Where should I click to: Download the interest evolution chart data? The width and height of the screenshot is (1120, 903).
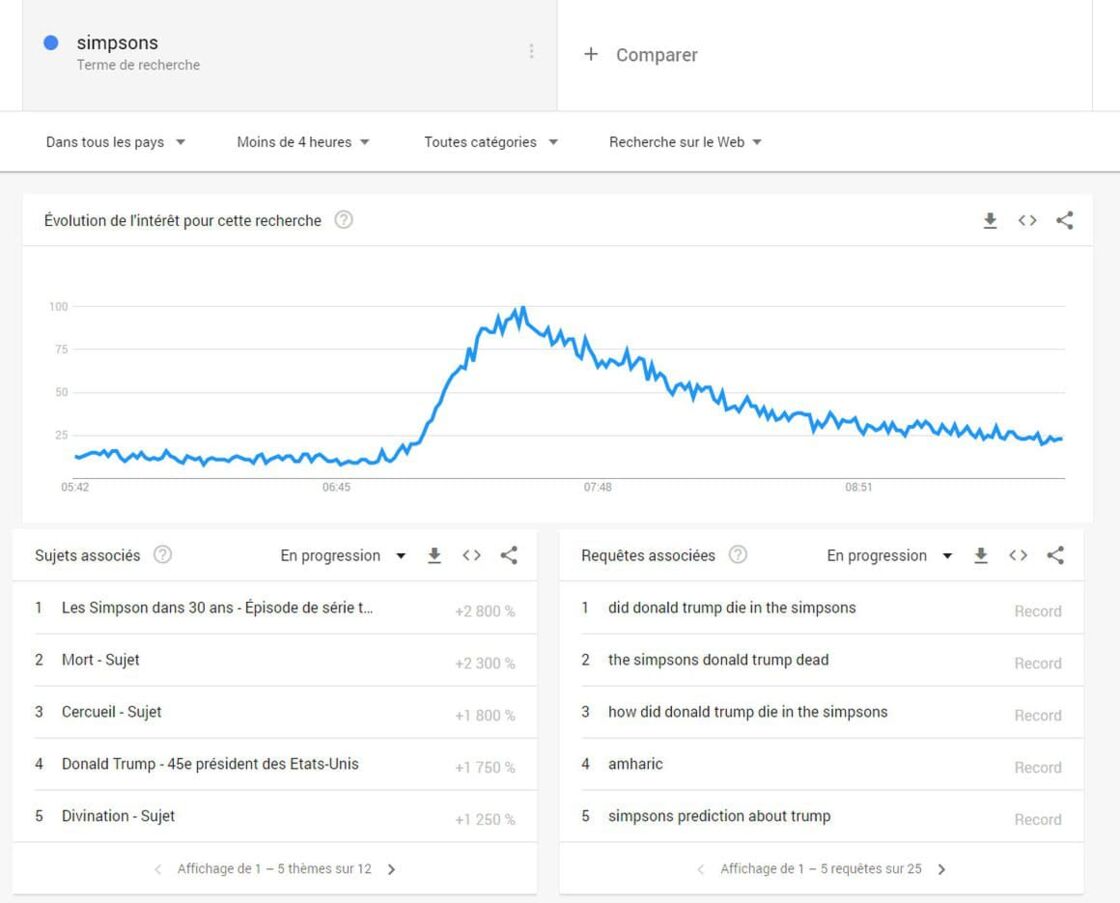click(x=990, y=221)
